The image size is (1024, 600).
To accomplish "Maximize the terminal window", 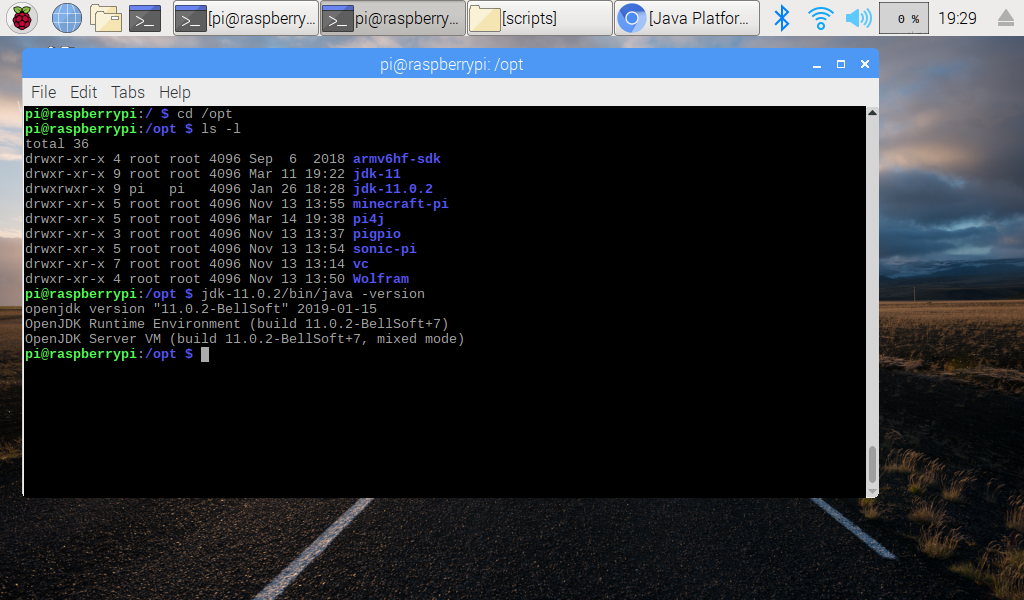I will click(841, 65).
